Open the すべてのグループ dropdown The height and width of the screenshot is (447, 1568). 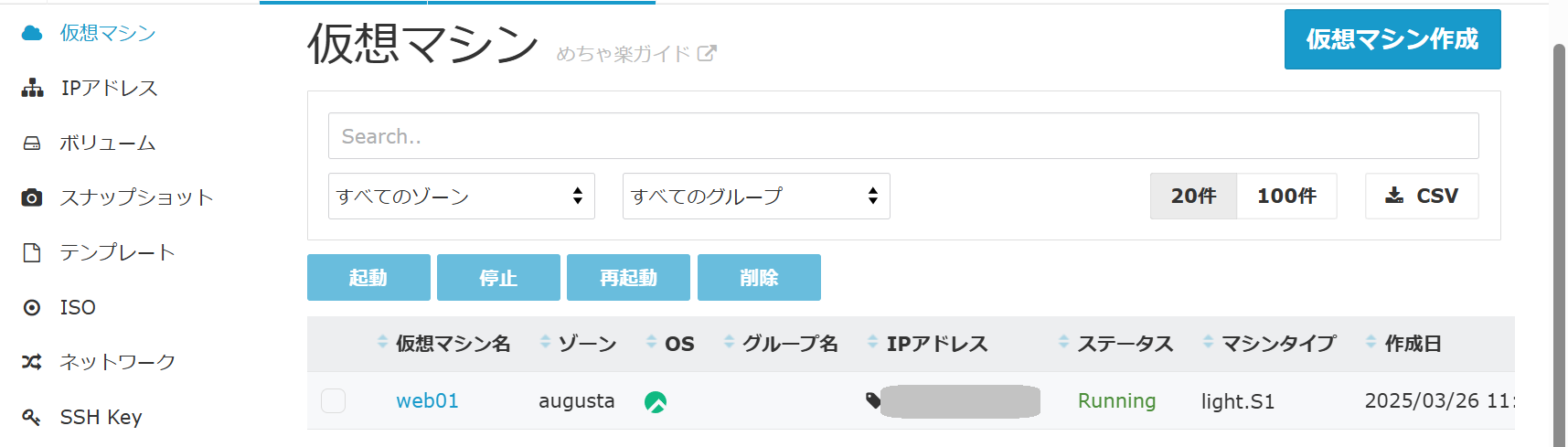pos(755,196)
